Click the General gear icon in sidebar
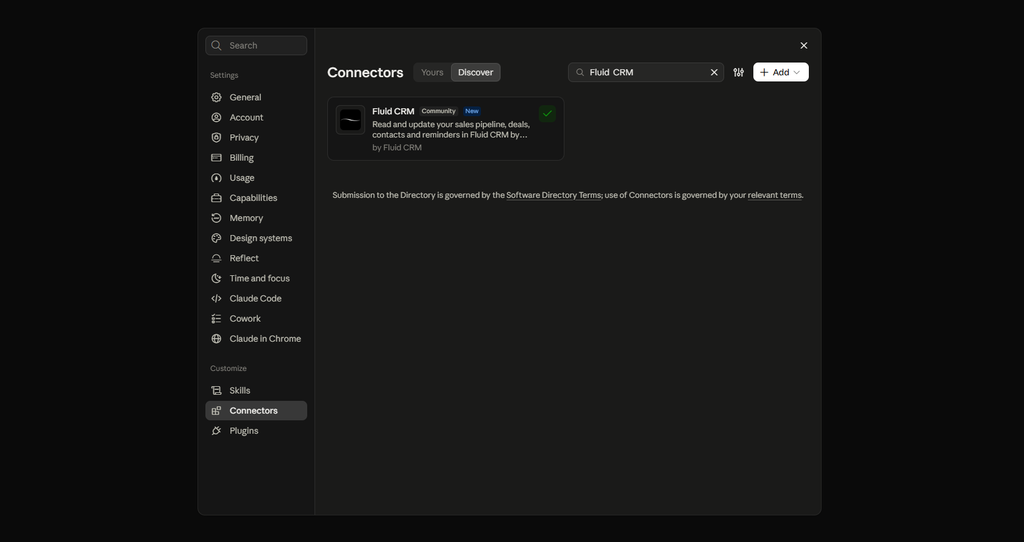The width and height of the screenshot is (1024, 542). pos(216,97)
